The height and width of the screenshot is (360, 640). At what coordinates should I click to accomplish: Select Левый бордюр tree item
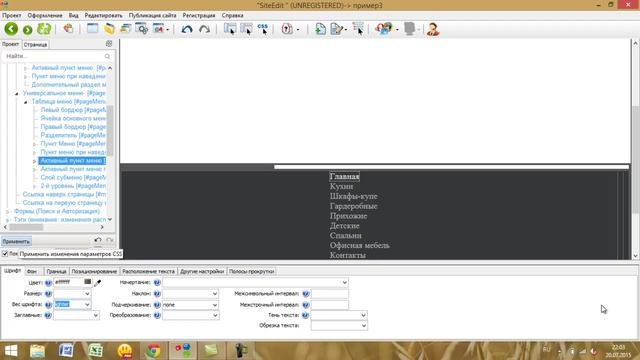[73, 110]
